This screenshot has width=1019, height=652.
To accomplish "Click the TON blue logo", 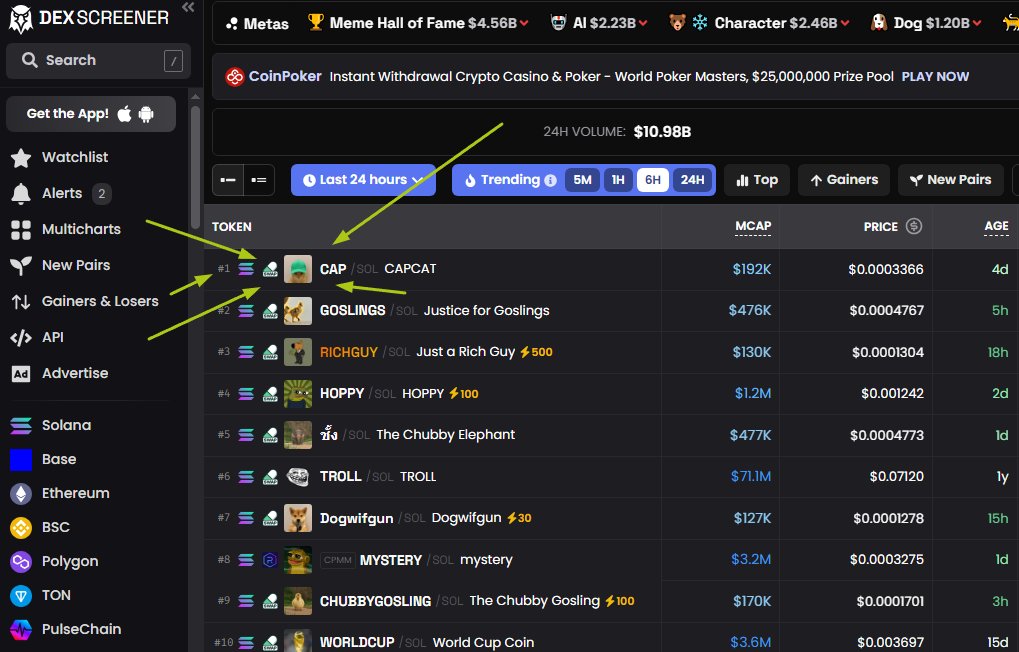I will tap(21, 595).
